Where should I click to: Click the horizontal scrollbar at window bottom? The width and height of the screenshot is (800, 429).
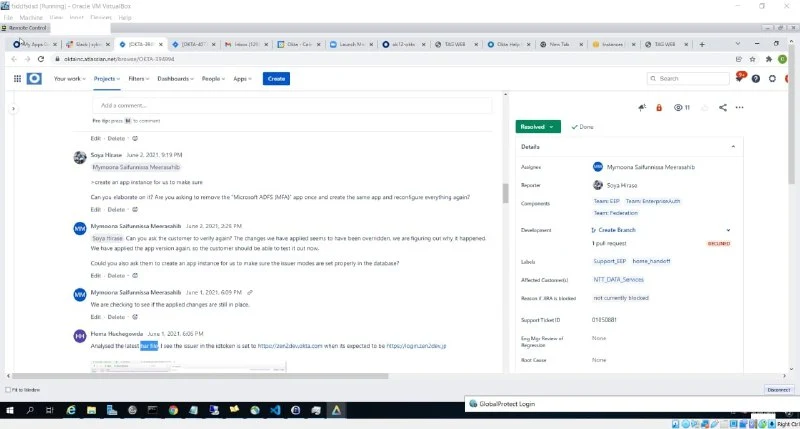[x=201, y=376]
